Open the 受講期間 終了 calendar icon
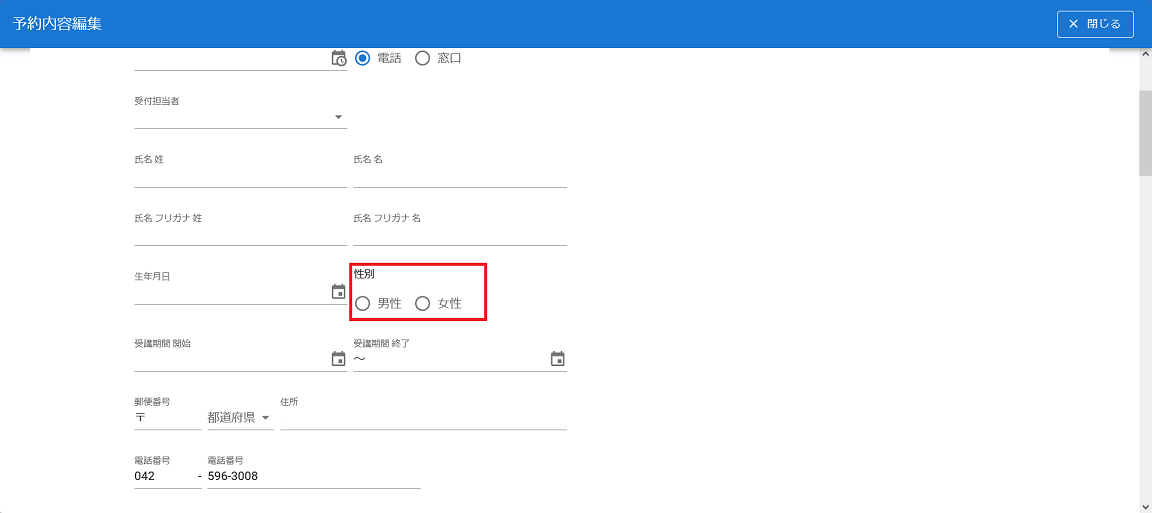The width and height of the screenshot is (1152, 513). (557, 358)
